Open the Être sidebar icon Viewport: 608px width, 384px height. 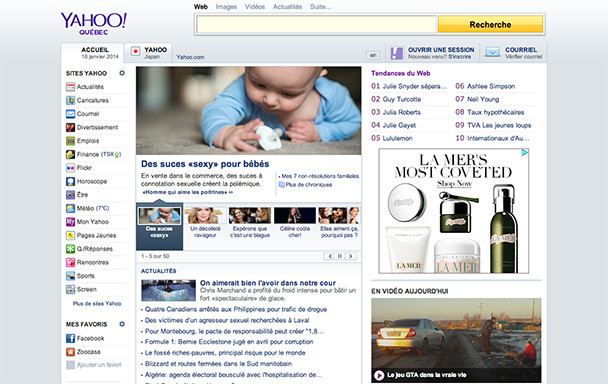click(x=70, y=195)
